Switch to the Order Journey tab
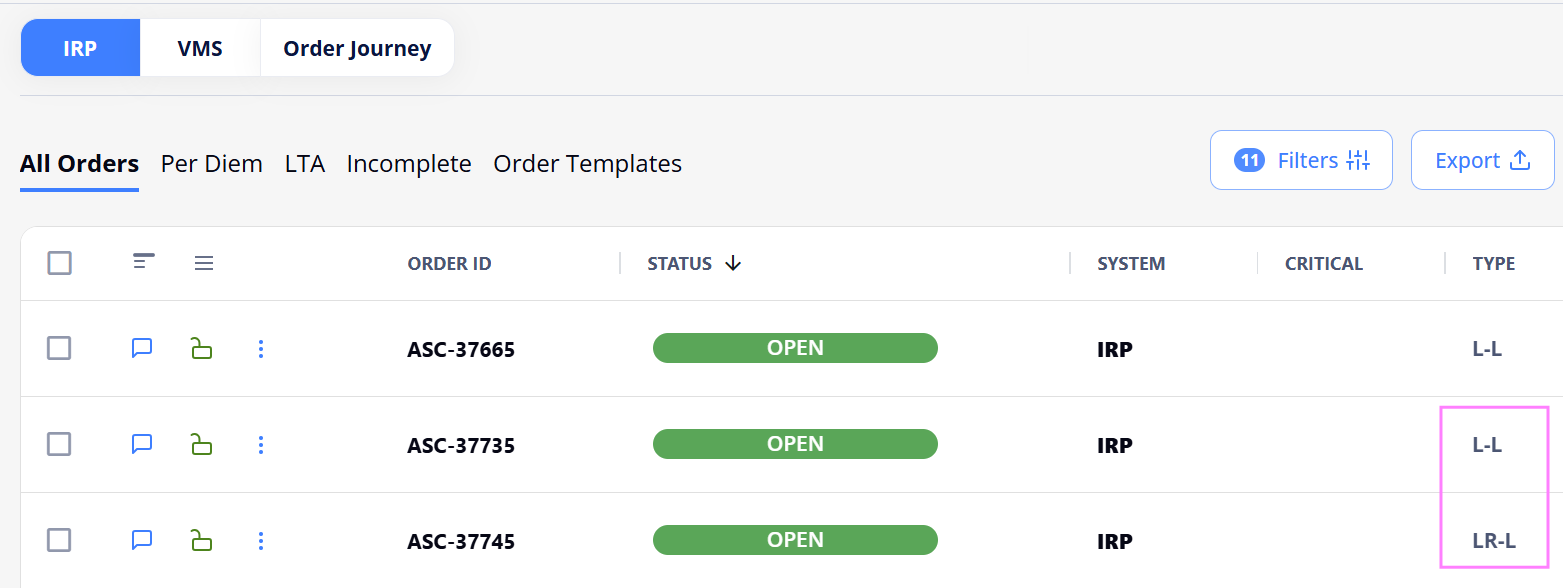 coord(357,48)
